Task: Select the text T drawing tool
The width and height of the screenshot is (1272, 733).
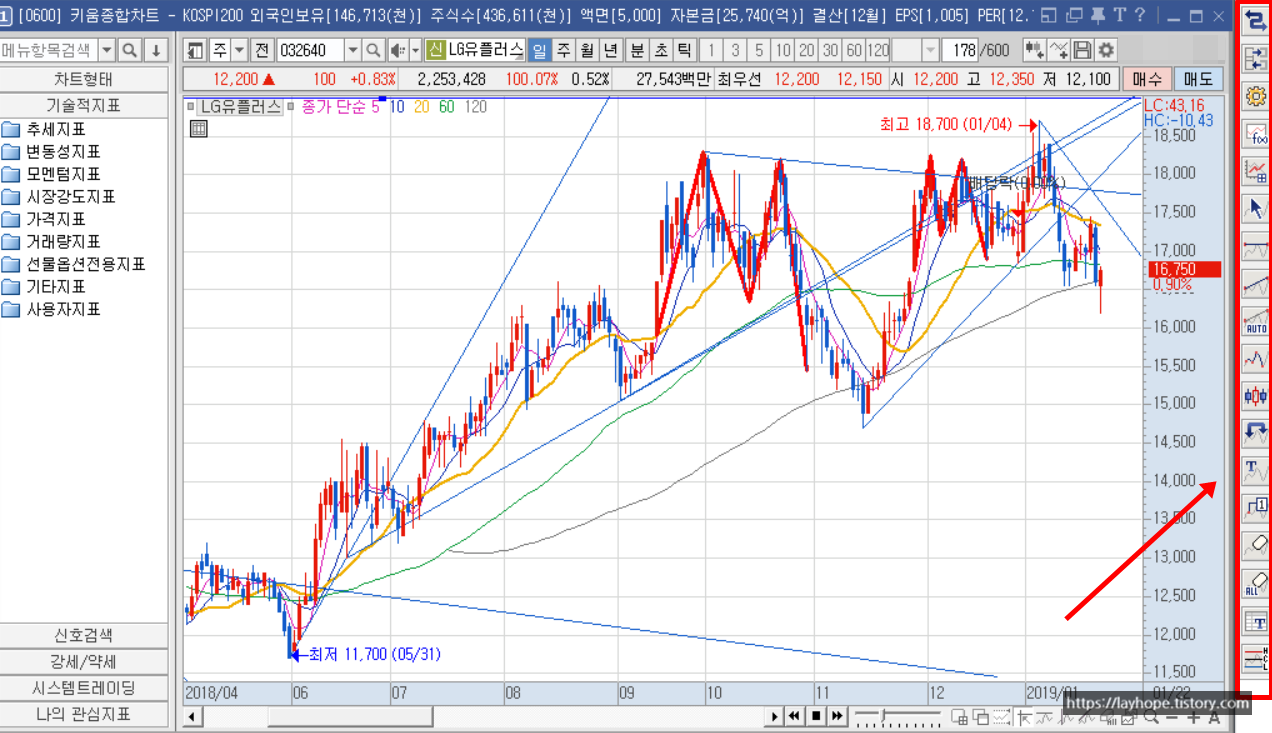Action: [x=1255, y=470]
